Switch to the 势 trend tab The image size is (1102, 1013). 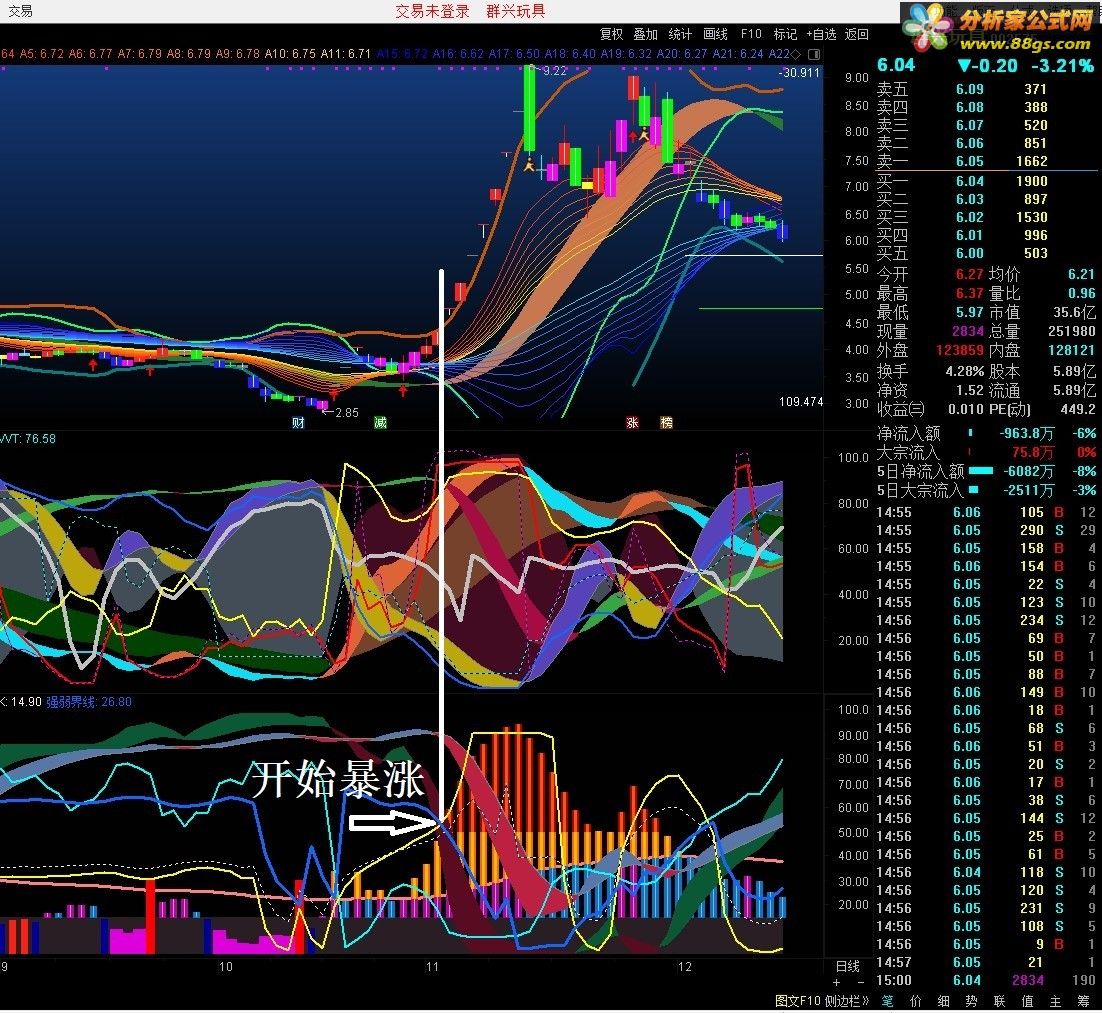971,1000
